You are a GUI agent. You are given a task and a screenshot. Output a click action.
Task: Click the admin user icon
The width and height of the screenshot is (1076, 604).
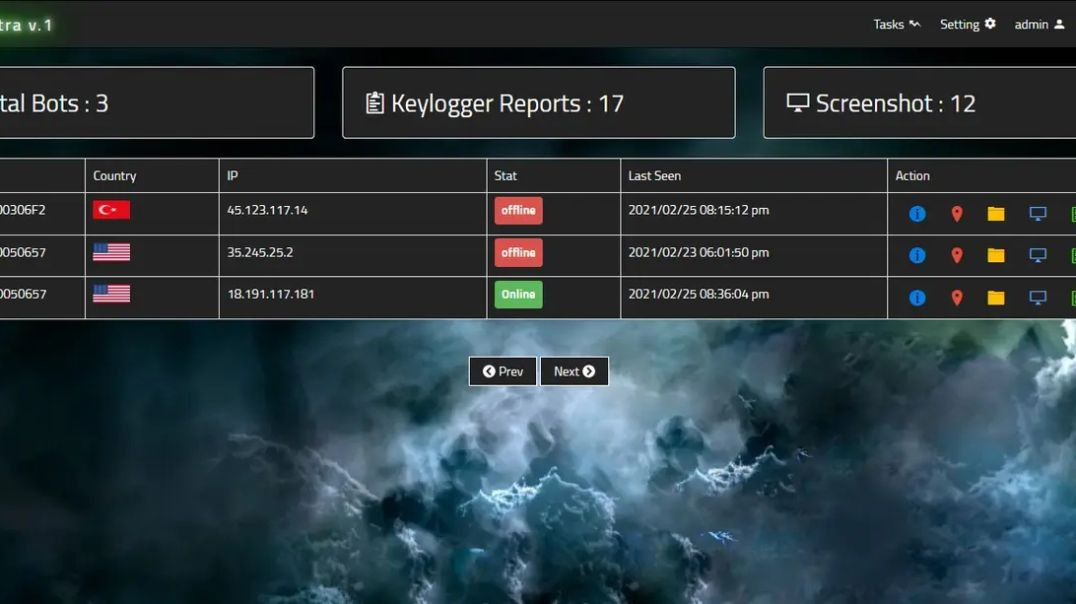(x=1059, y=24)
